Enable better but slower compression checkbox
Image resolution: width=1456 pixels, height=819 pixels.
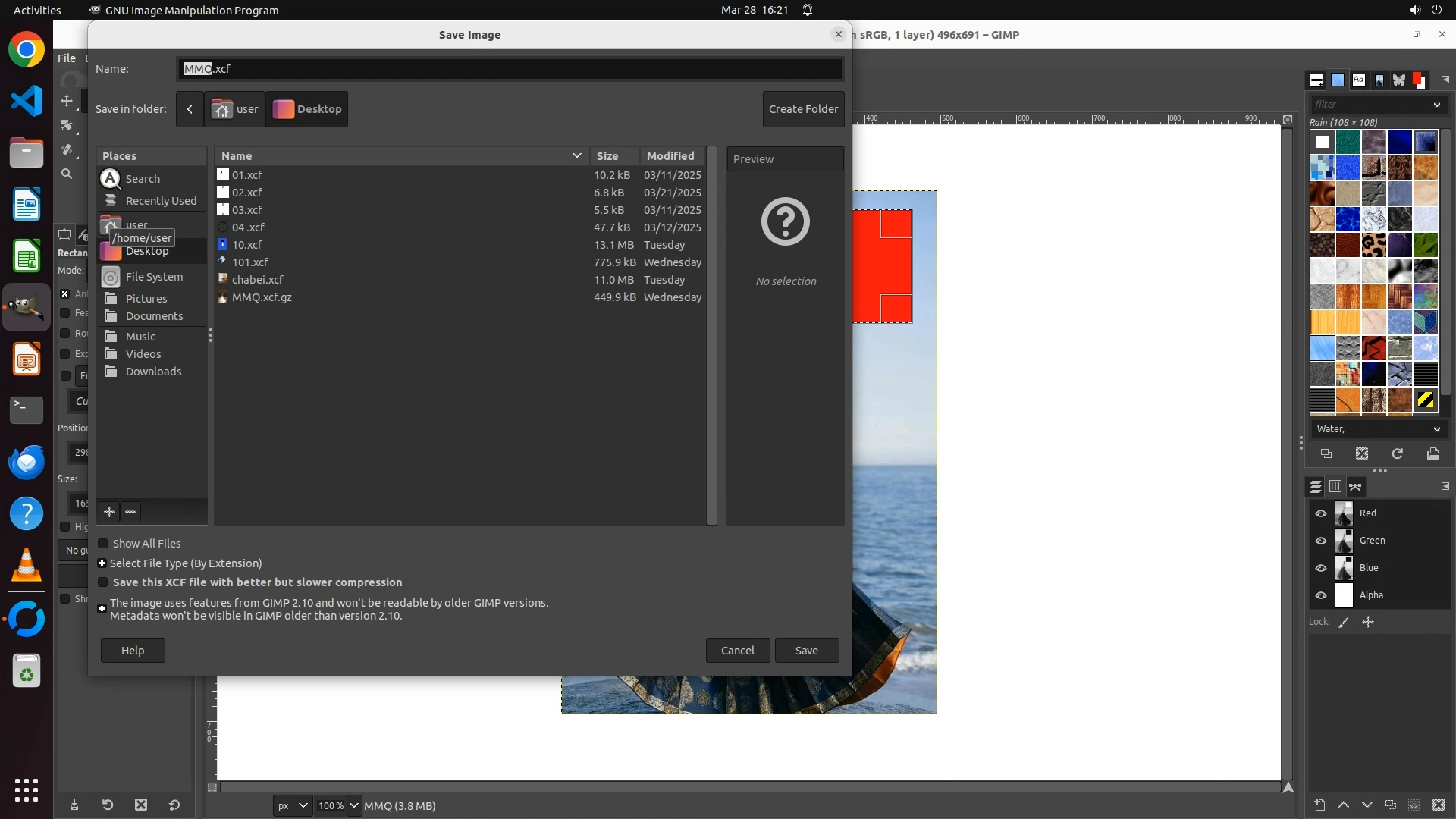point(103,582)
